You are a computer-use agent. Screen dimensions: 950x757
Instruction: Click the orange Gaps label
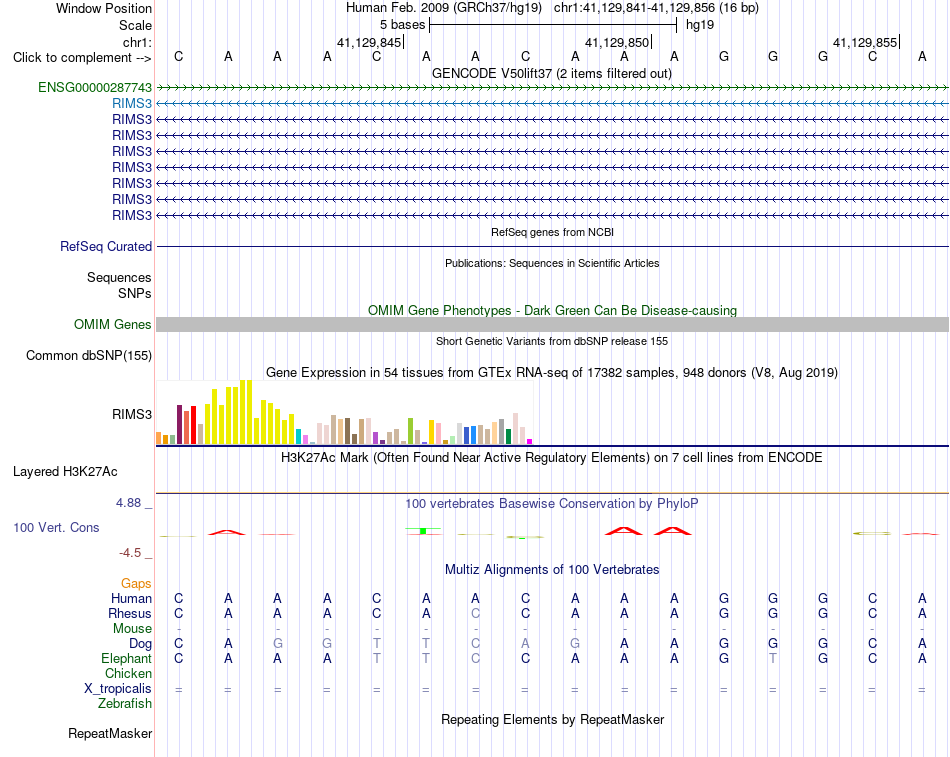click(x=136, y=584)
